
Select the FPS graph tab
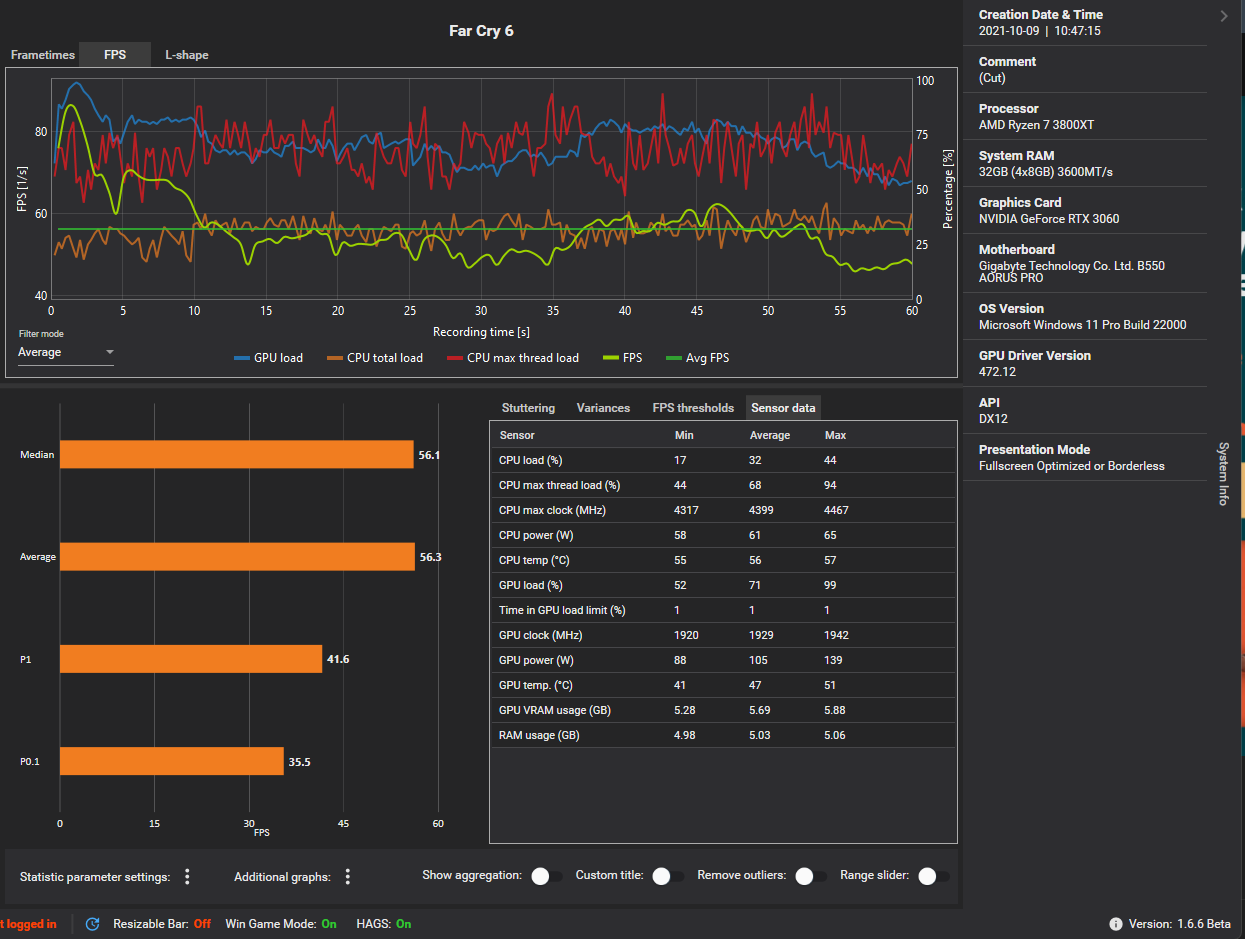115,55
